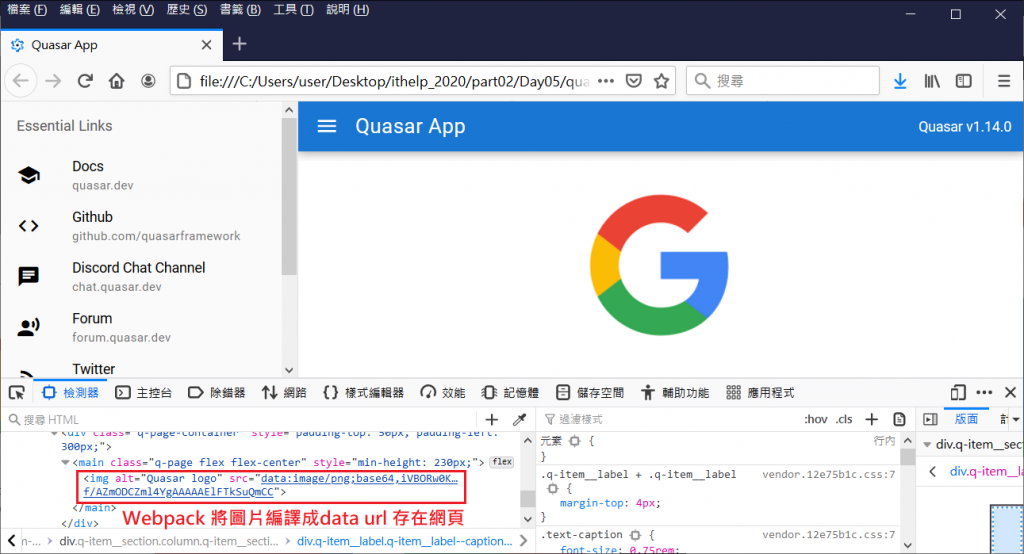The height and width of the screenshot is (554, 1024).
Task: Open the 歷史 (S) menu
Action: 186,10
